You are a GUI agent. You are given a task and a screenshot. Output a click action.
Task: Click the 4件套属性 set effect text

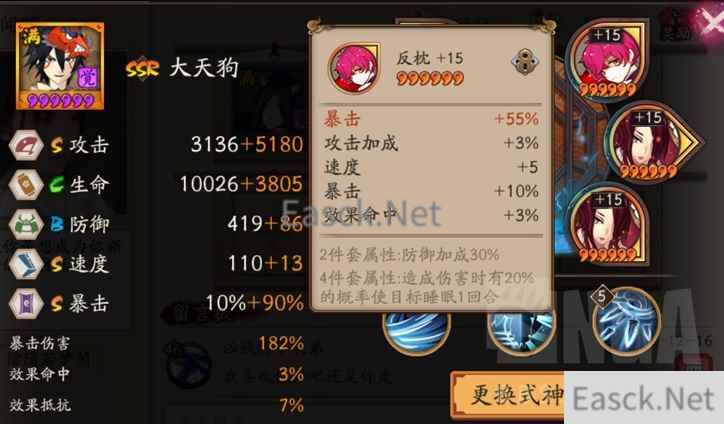tap(428, 287)
